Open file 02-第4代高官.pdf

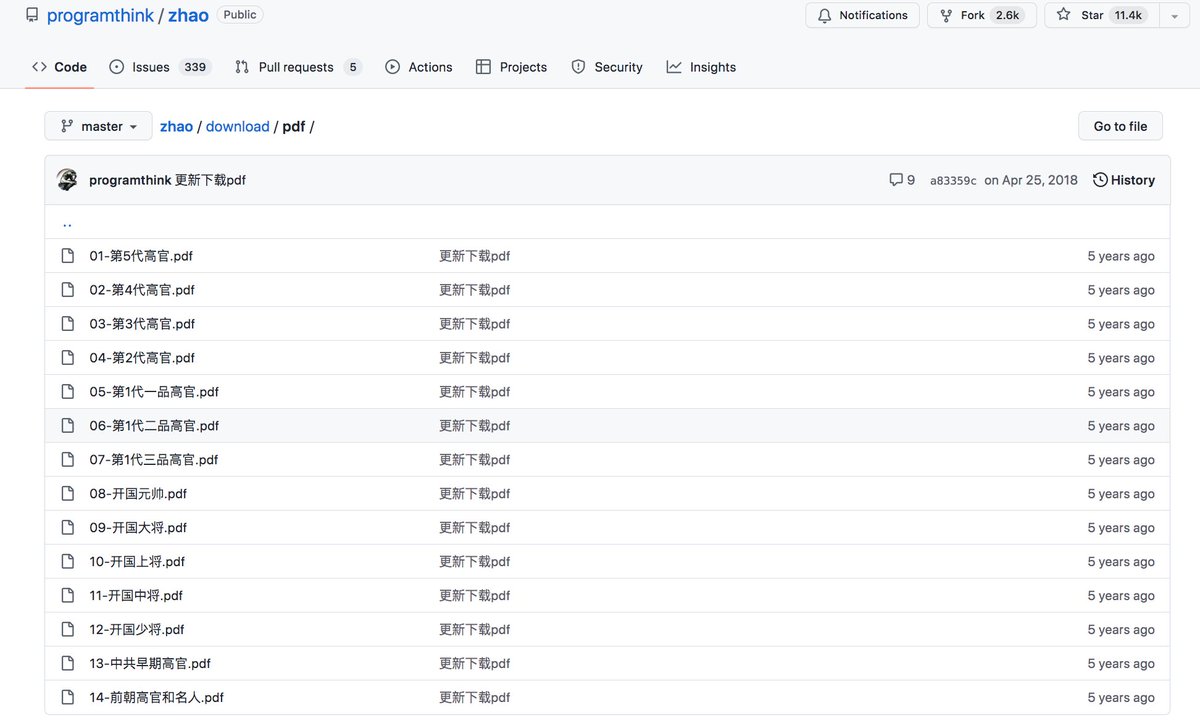point(142,290)
